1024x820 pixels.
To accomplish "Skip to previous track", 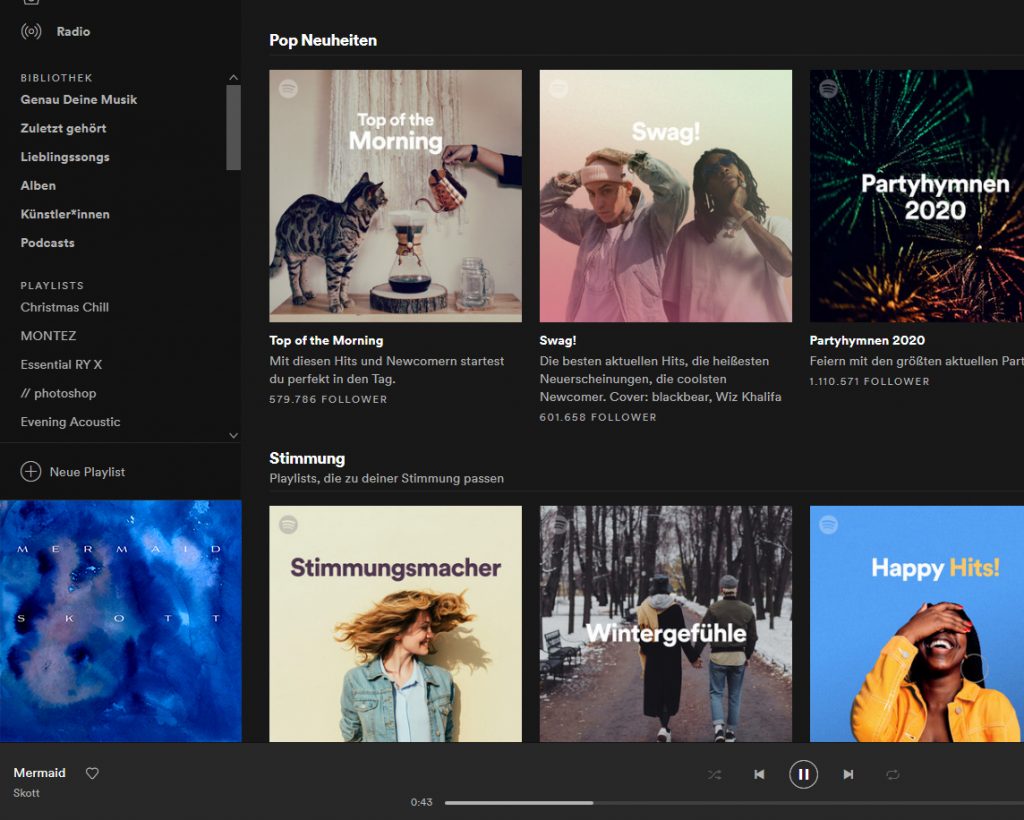I will [x=759, y=774].
